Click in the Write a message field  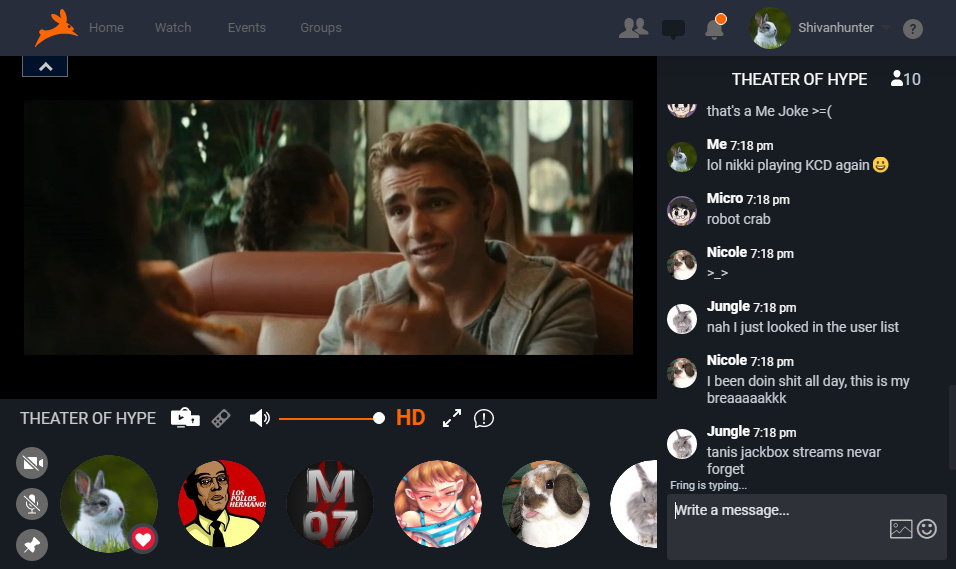pyautogui.click(x=807, y=527)
